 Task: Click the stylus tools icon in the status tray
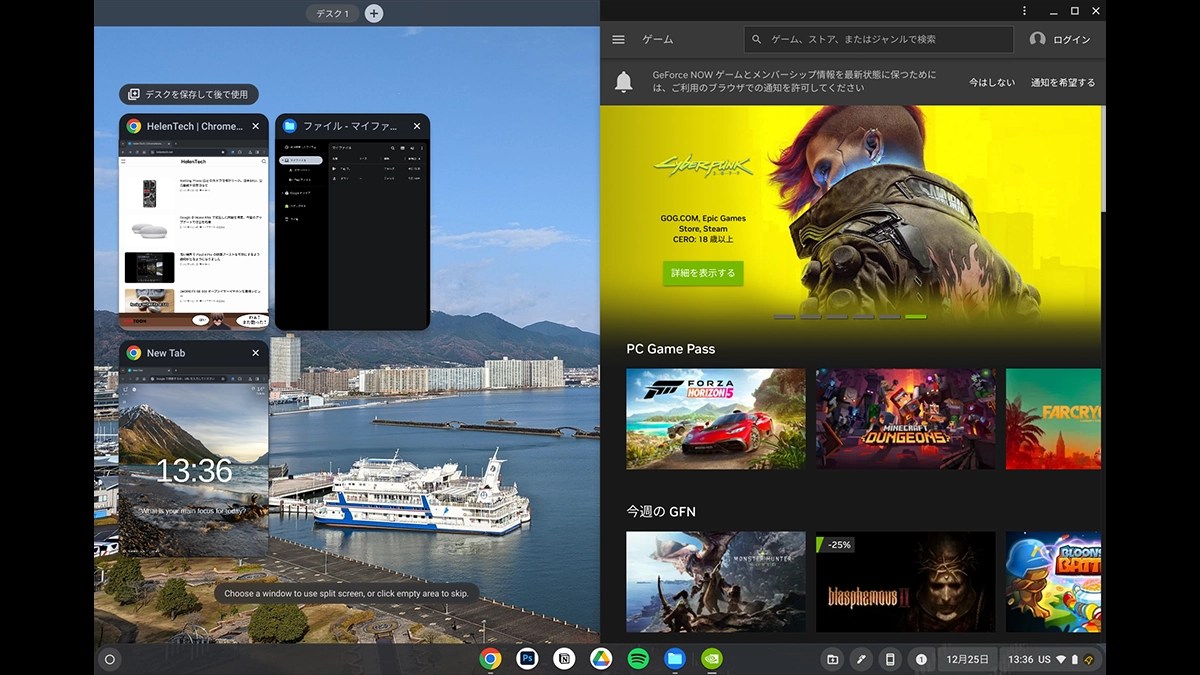click(x=861, y=659)
